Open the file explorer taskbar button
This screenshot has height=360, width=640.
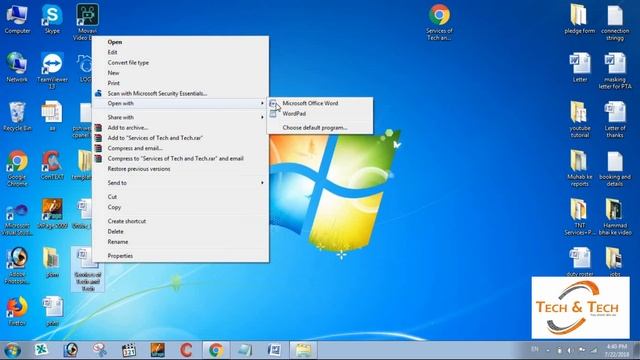coord(303,350)
